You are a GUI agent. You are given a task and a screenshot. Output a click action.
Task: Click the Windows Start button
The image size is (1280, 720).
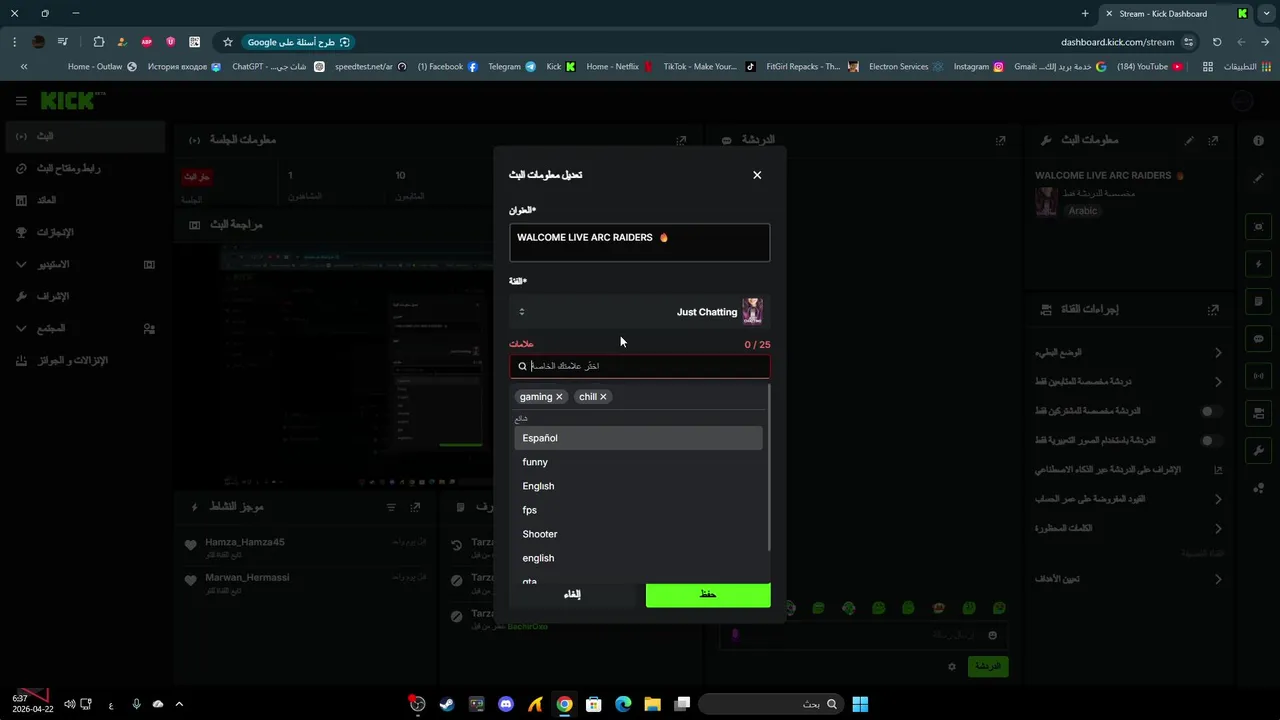click(x=860, y=704)
